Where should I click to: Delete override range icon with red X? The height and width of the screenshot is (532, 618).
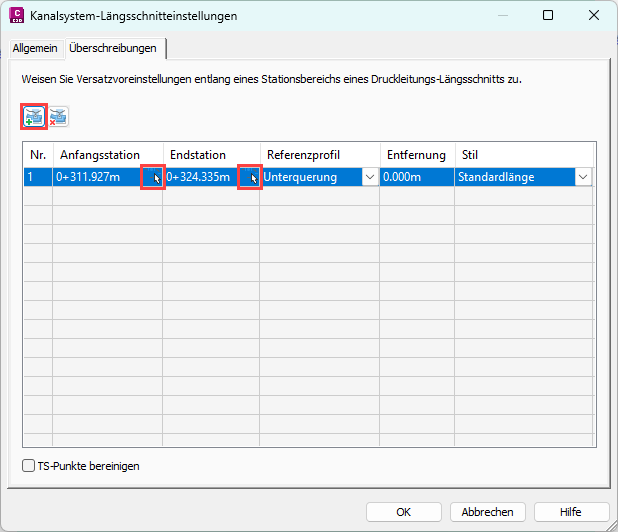58,117
